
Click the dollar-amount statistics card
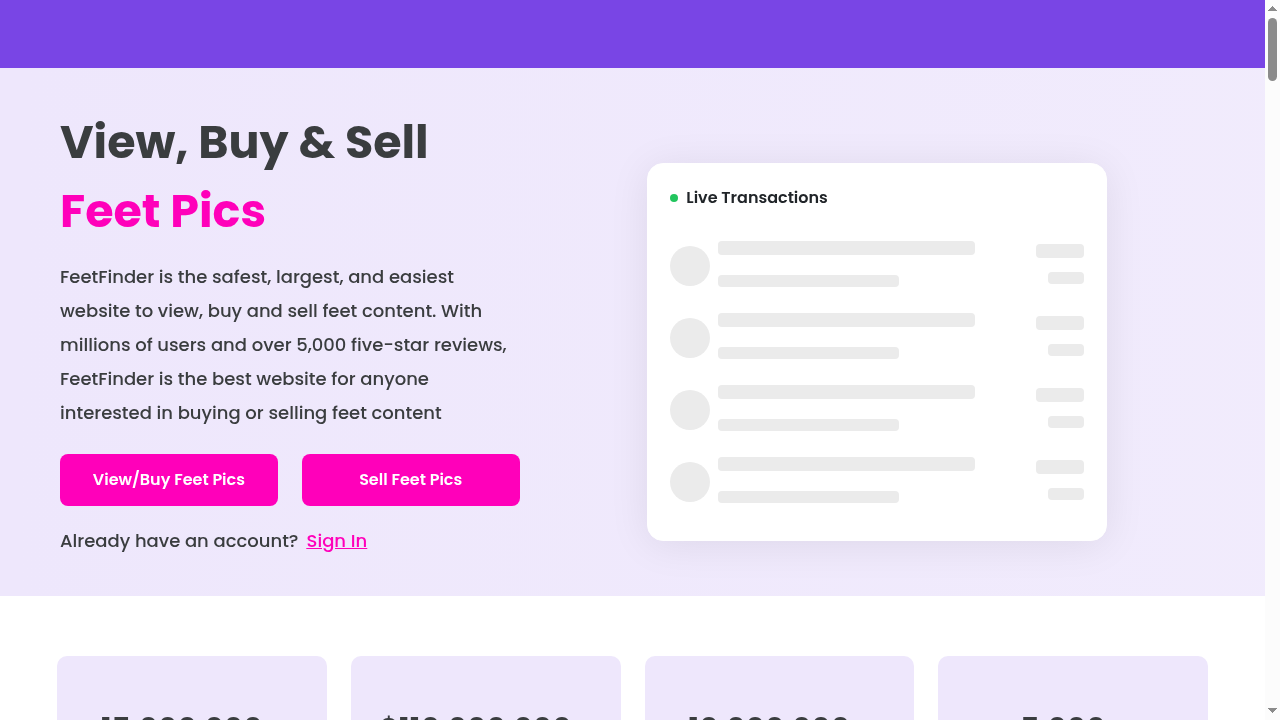(x=485, y=688)
